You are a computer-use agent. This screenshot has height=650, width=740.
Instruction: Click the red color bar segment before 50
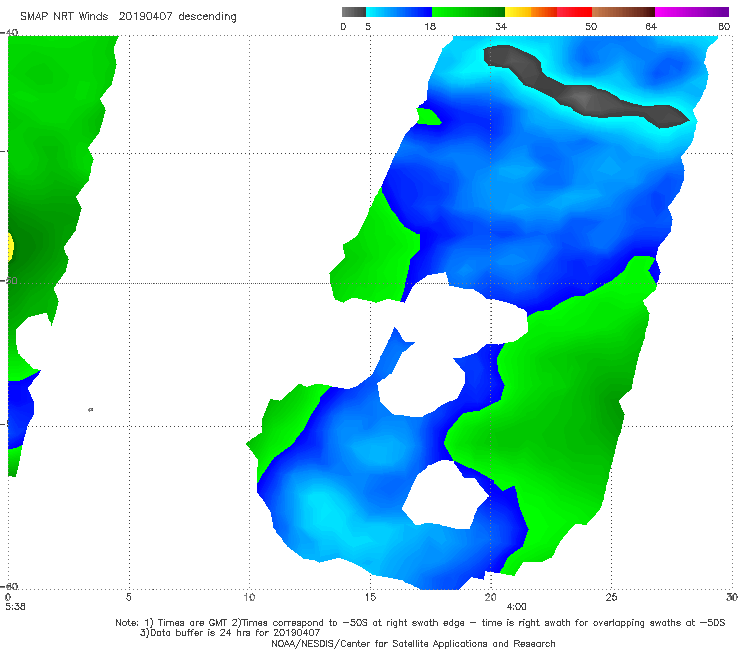click(574, 12)
